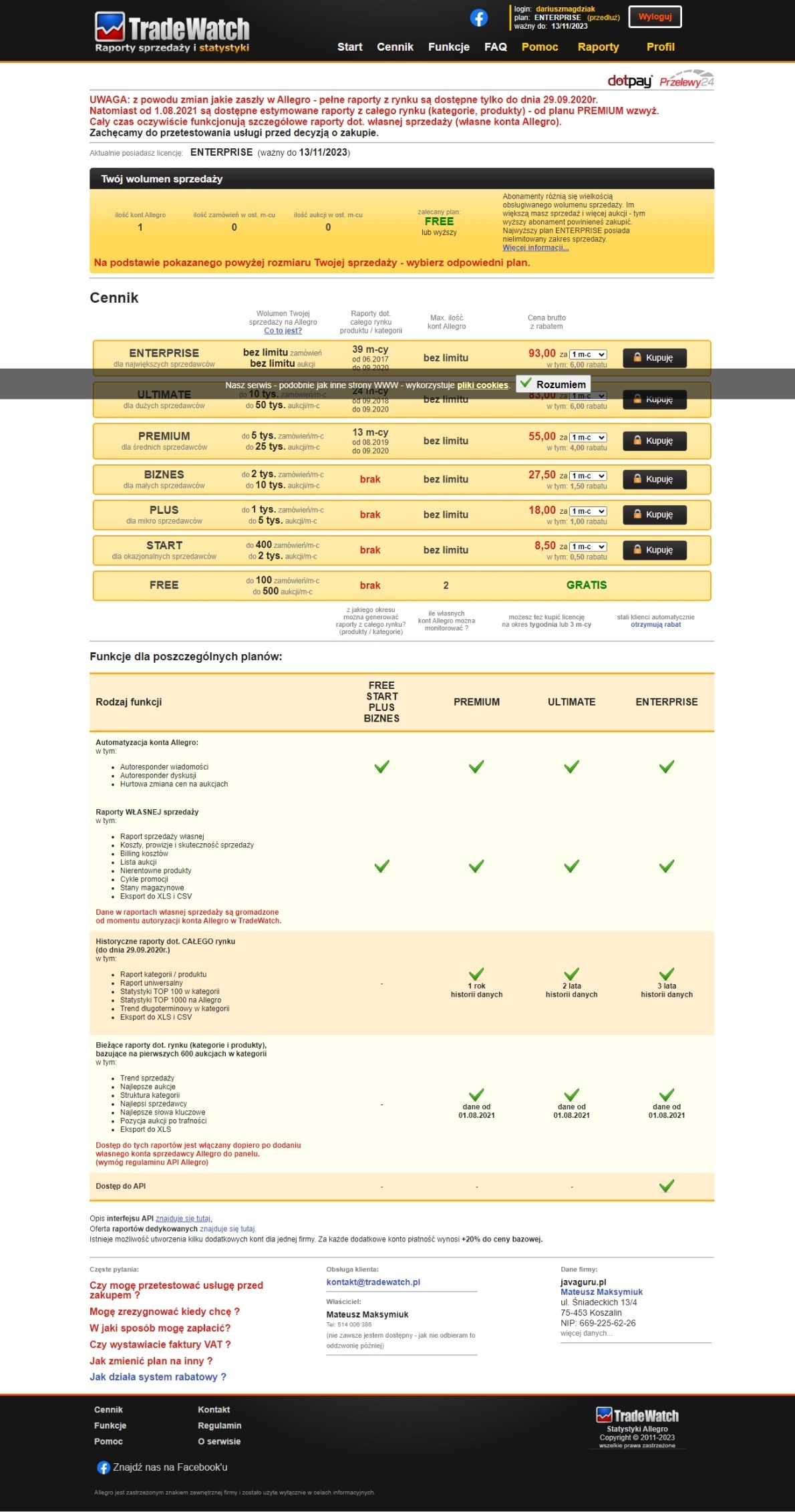Click 'Znajdź nas na Facebook'u' link
795x1512 pixels.
click(x=170, y=1468)
